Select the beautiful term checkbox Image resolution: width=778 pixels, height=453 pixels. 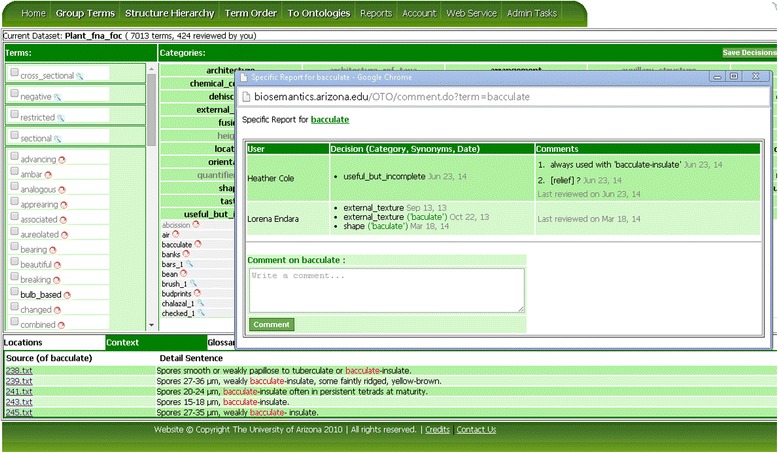click(x=14, y=263)
